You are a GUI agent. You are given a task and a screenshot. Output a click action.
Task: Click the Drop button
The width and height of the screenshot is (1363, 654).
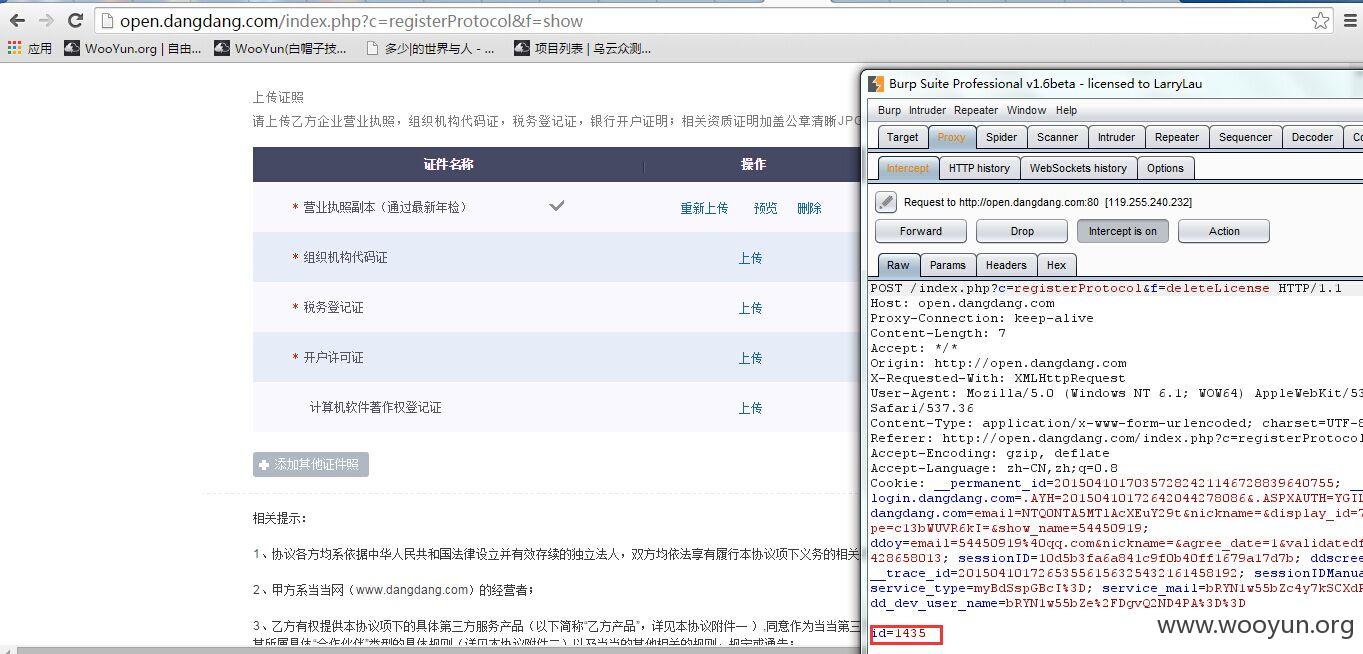(x=1022, y=231)
